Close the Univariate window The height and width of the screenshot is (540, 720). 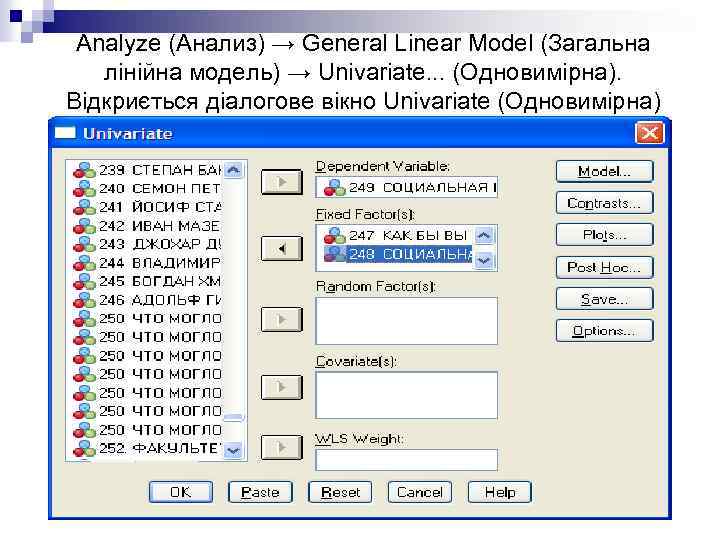tap(649, 134)
